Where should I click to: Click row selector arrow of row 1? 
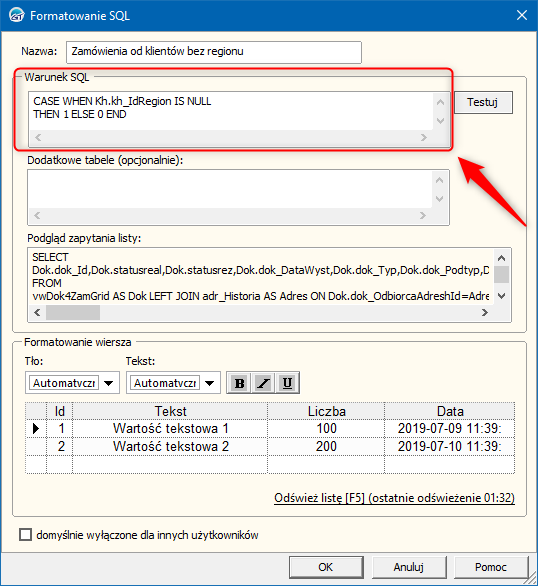click(36, 428)
